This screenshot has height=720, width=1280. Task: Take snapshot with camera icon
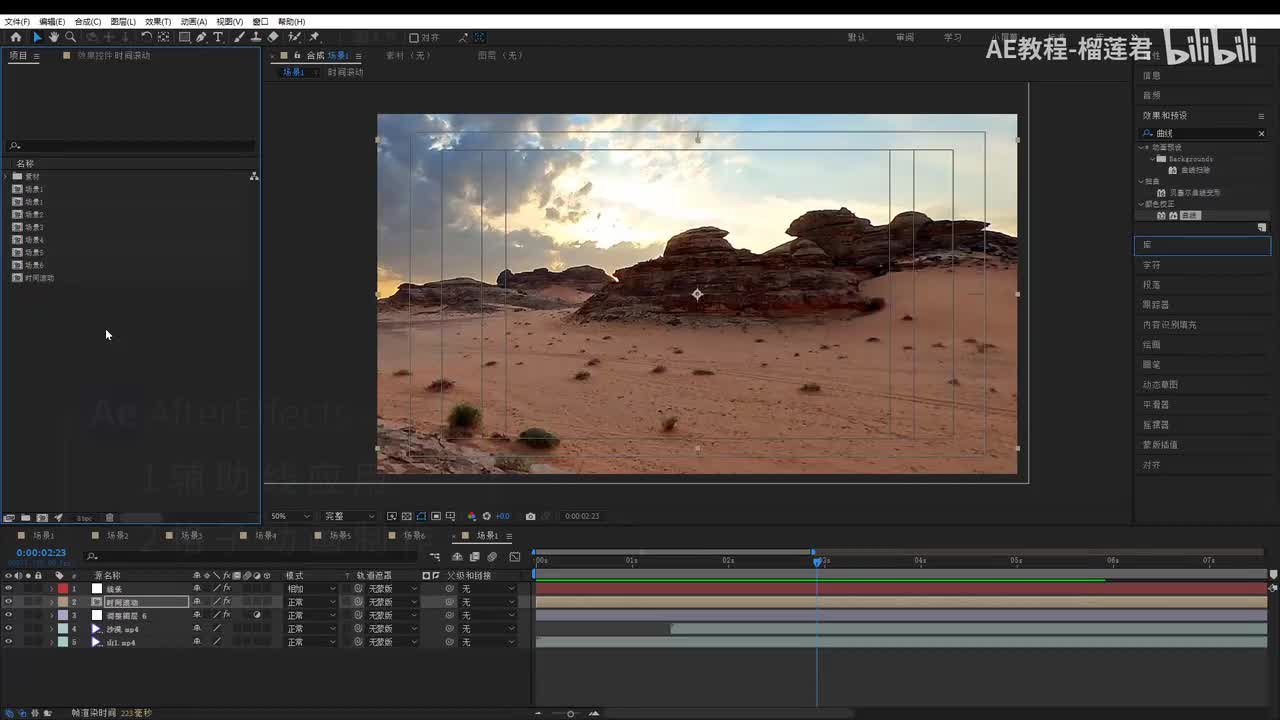530,516
